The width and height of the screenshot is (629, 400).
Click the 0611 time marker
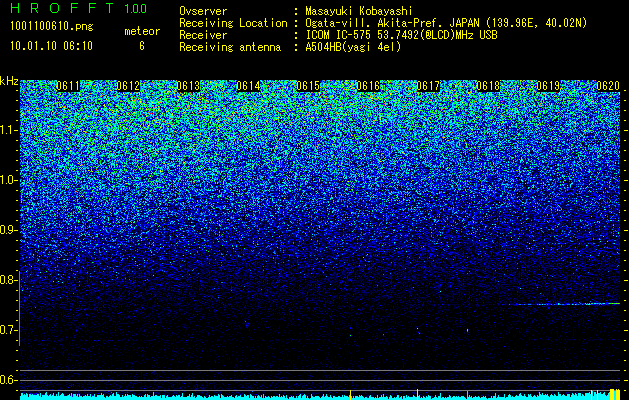[x=68, y=86]
